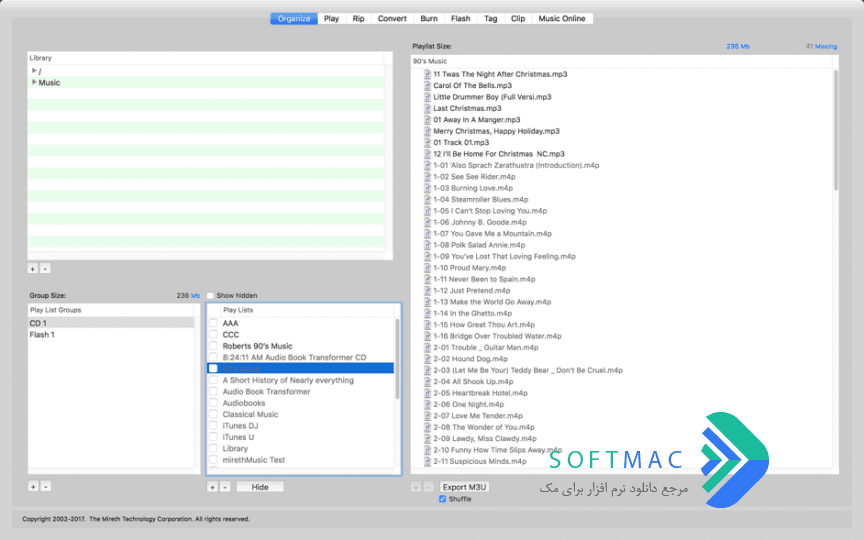Click file icon of 2-02 Hound Dog.m4p

coord(427,359)
